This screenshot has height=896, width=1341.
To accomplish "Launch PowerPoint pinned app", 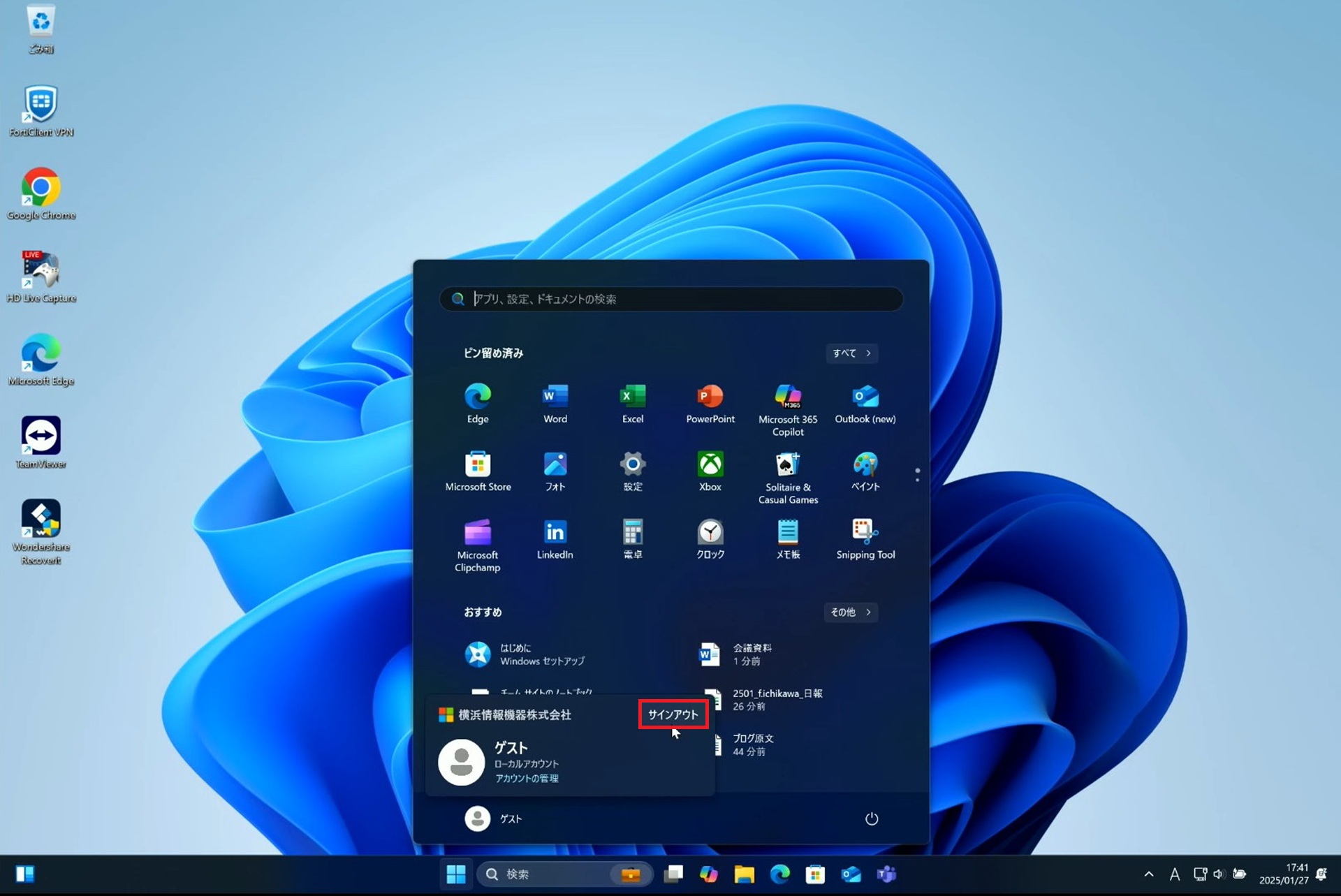I will coord(710,404).
